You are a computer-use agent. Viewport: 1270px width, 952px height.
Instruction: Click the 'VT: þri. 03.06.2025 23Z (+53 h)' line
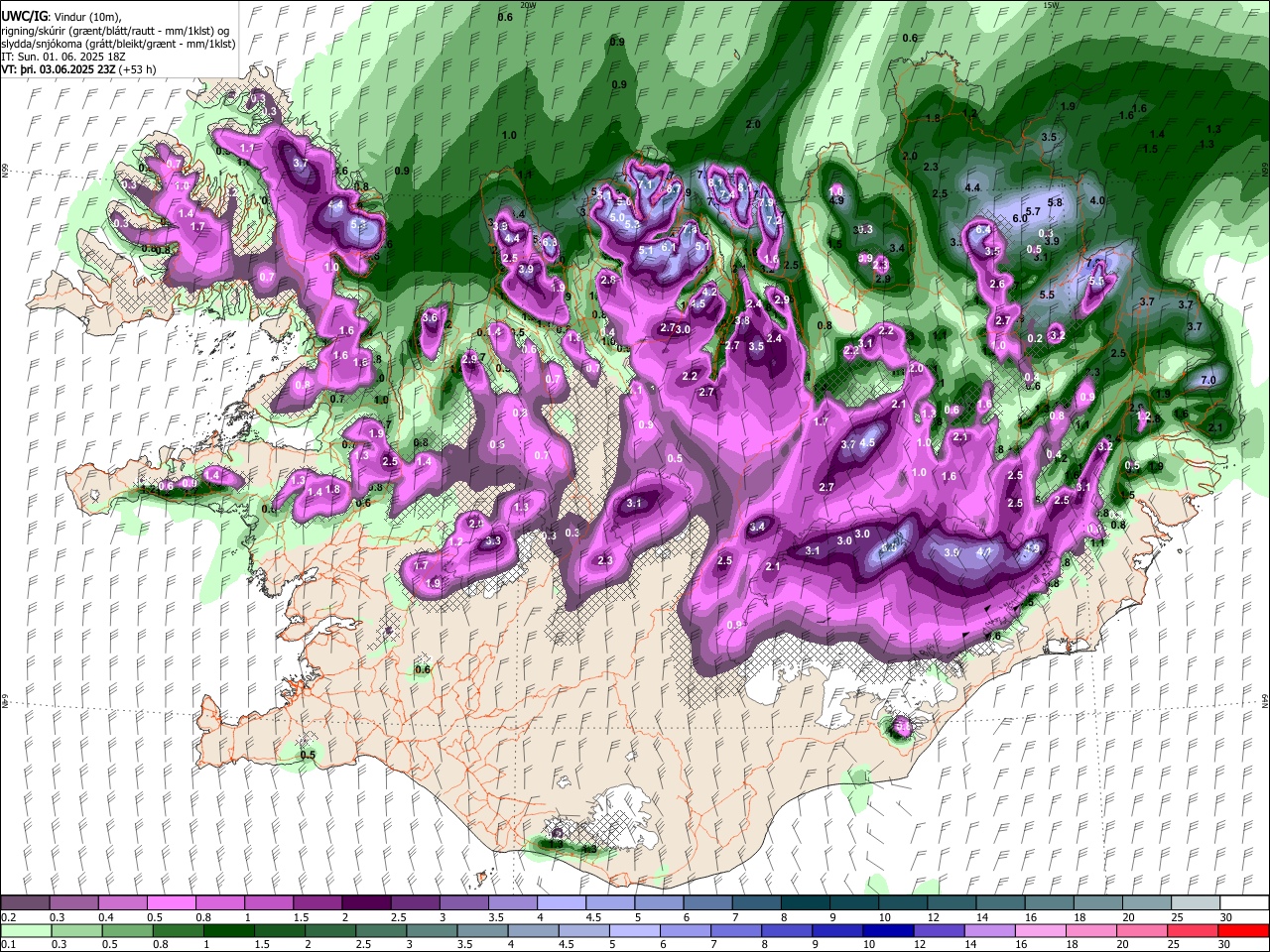(78, 69)
